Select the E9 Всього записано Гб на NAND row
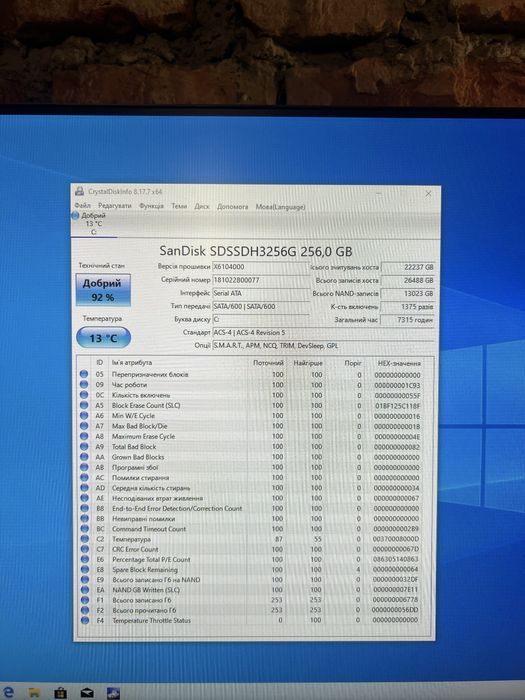The image size is (525, 700). pos(251,579)
